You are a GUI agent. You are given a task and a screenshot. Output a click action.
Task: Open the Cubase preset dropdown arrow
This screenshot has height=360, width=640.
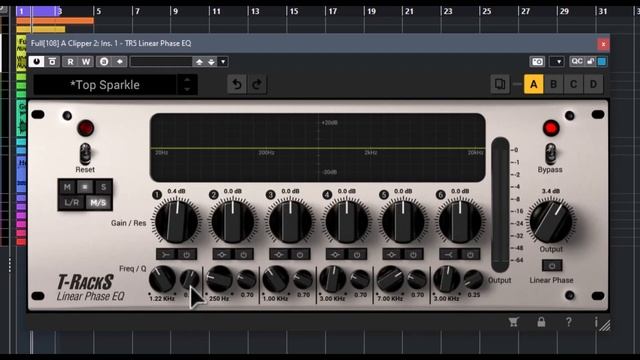(x=223, y=62)
